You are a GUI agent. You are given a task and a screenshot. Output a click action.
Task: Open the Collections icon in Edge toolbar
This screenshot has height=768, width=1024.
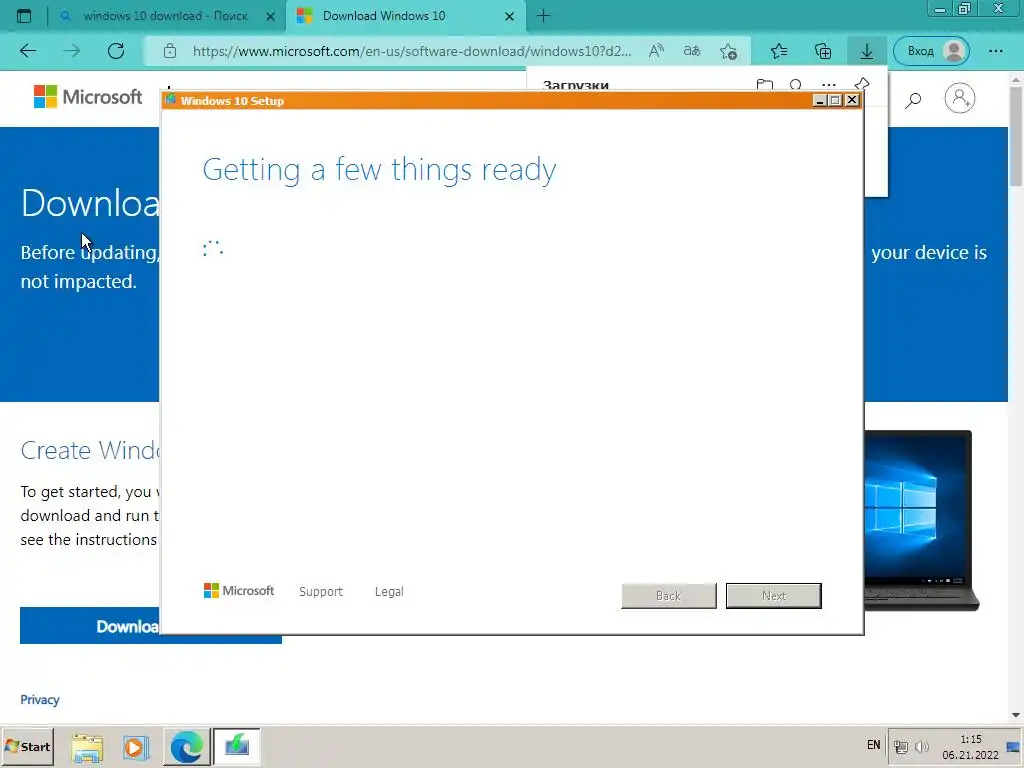pos(823,51)
